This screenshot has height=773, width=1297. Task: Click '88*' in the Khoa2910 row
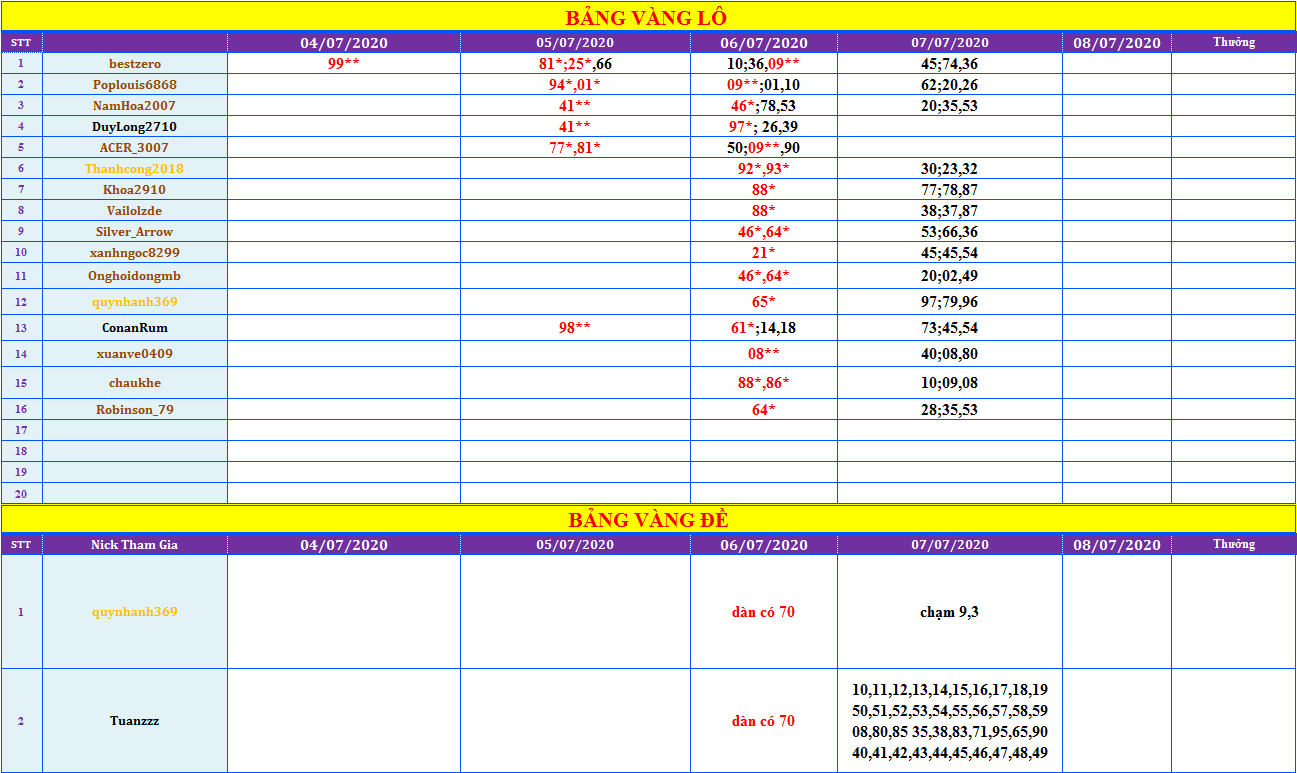pos(764,190)
